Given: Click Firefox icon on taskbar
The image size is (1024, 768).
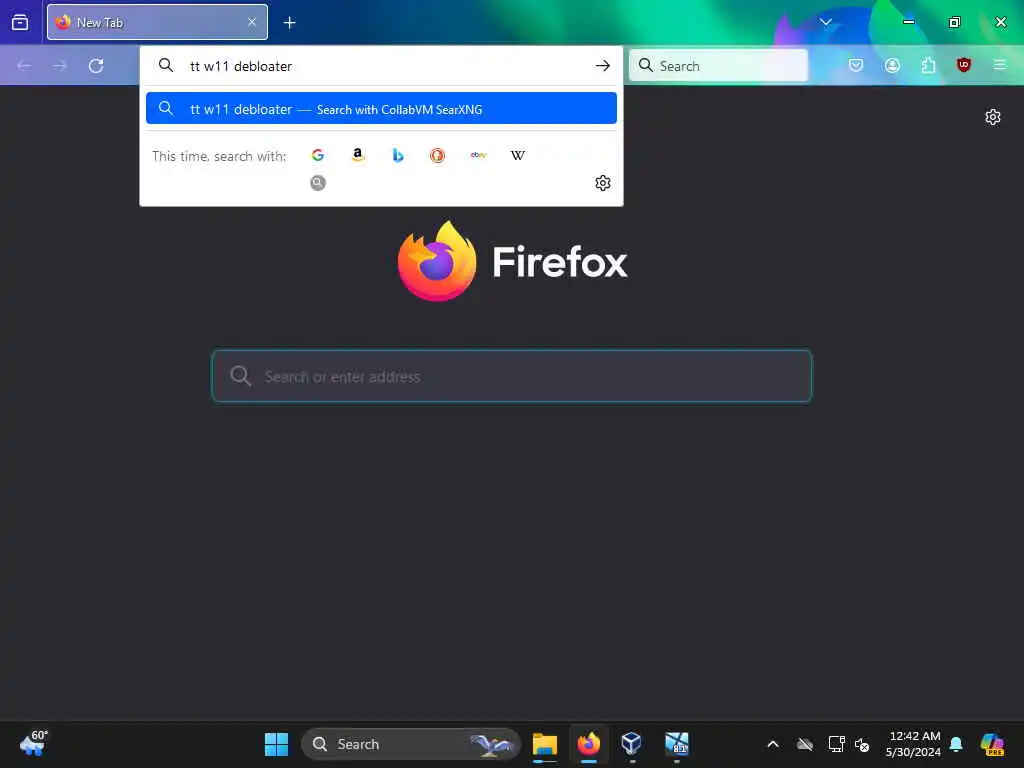Looking at the screenshot, I should click(588, 744).
